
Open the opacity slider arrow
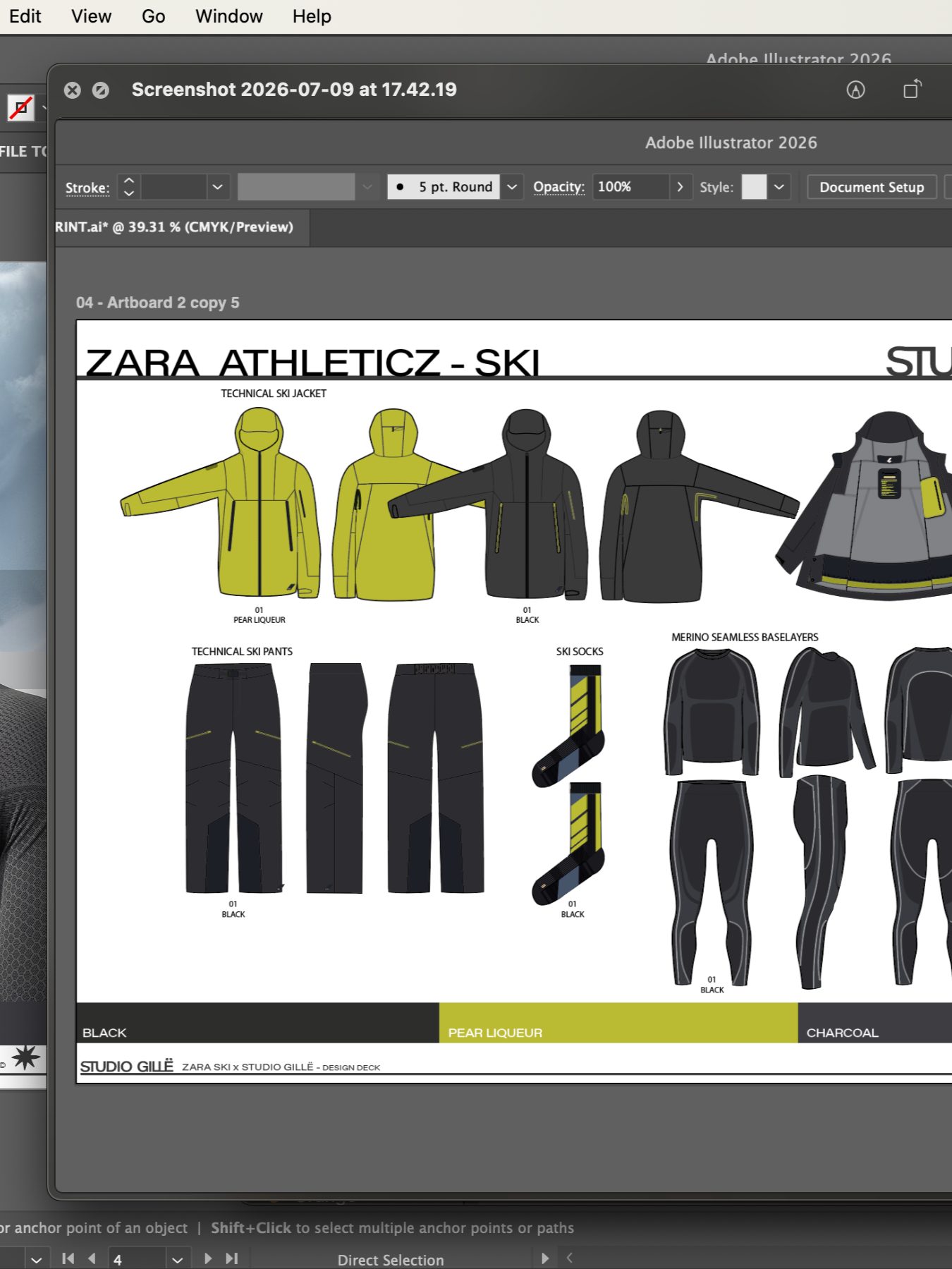tap(680, 187)
